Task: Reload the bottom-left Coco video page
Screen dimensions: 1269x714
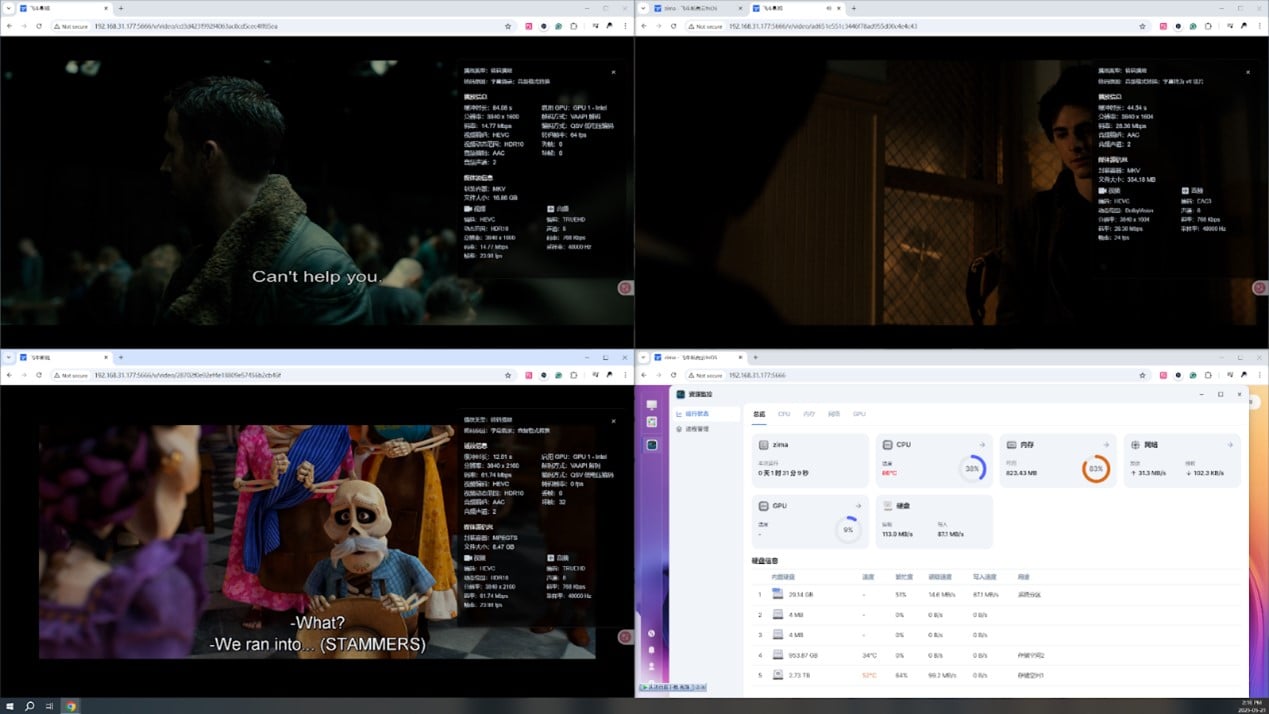Action: 38,375
